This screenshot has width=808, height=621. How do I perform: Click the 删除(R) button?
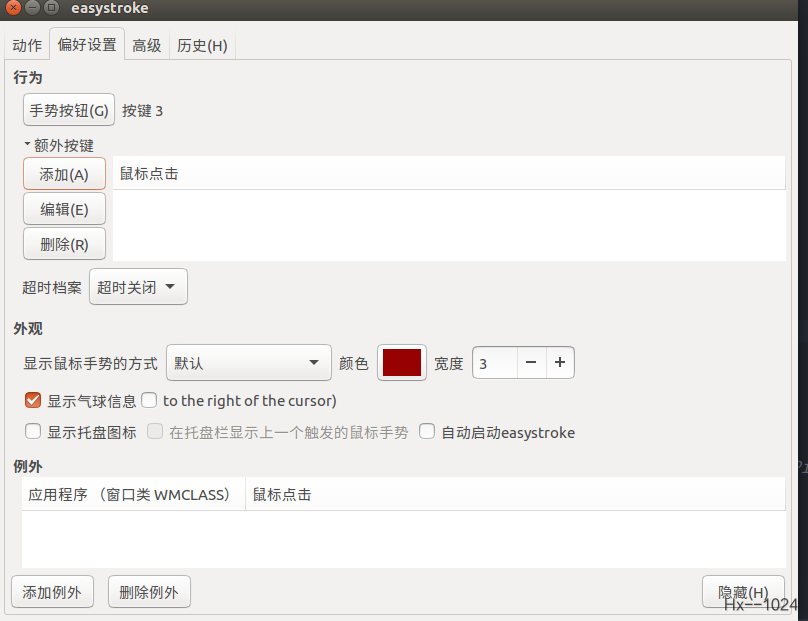tap(64, 244)
